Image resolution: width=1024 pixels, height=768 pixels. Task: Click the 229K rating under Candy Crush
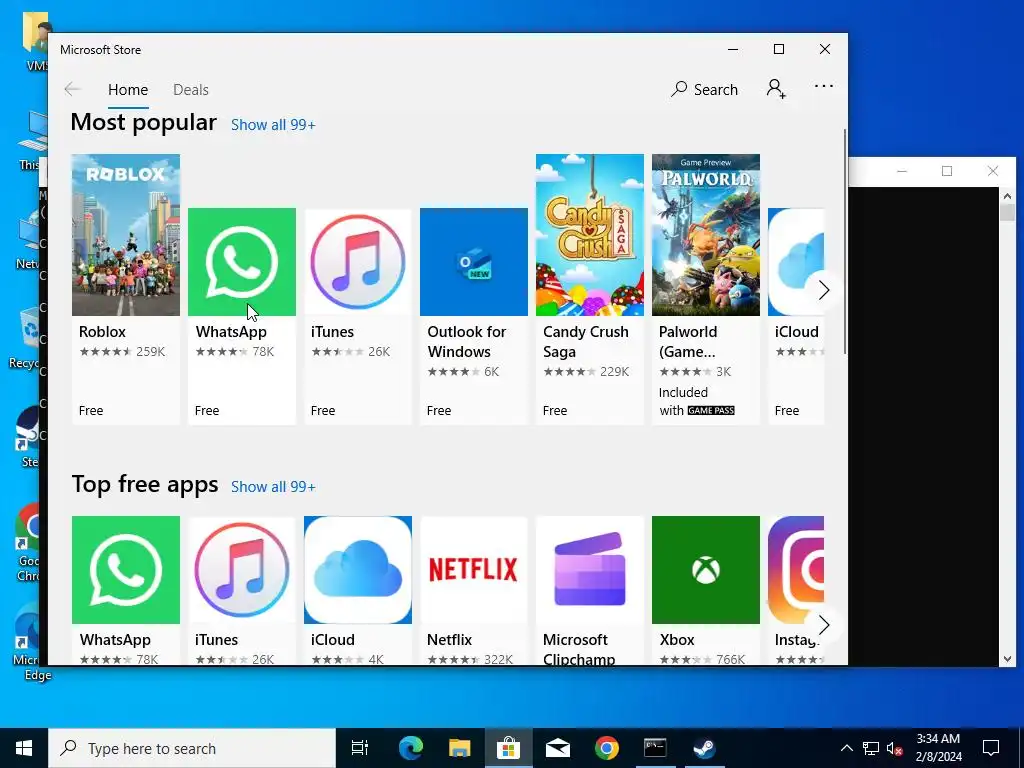pos(615,372)
